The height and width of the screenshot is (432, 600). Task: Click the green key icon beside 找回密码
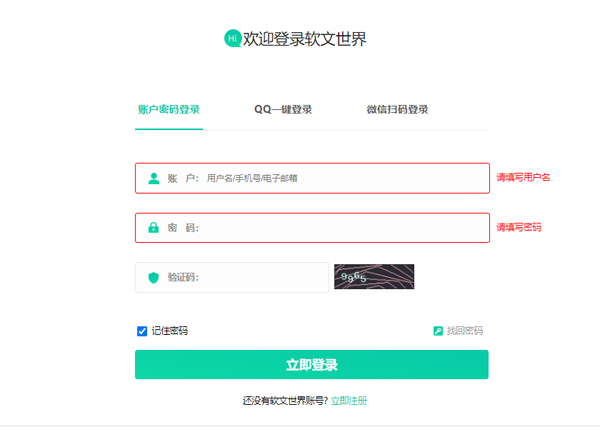pyautogui.click(x=438, y=331)
